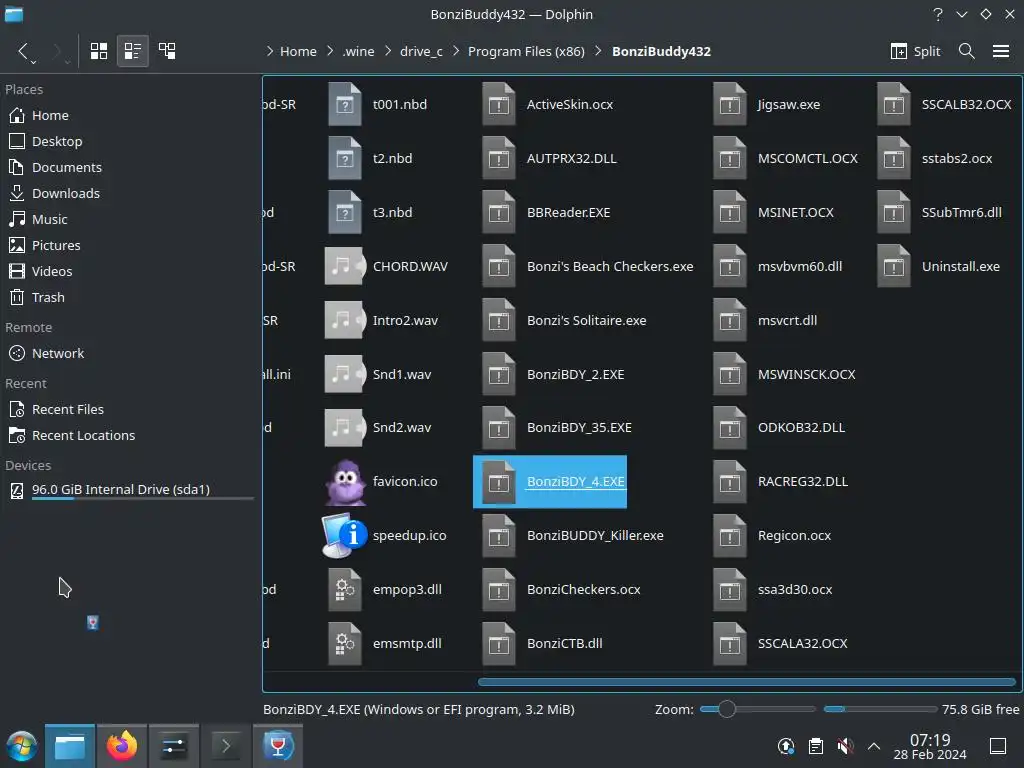The width and height of the screenshot is (1024, 768).
Task: Navigate to Program Files (x86) breadcrumb
Action: point(526,52)
